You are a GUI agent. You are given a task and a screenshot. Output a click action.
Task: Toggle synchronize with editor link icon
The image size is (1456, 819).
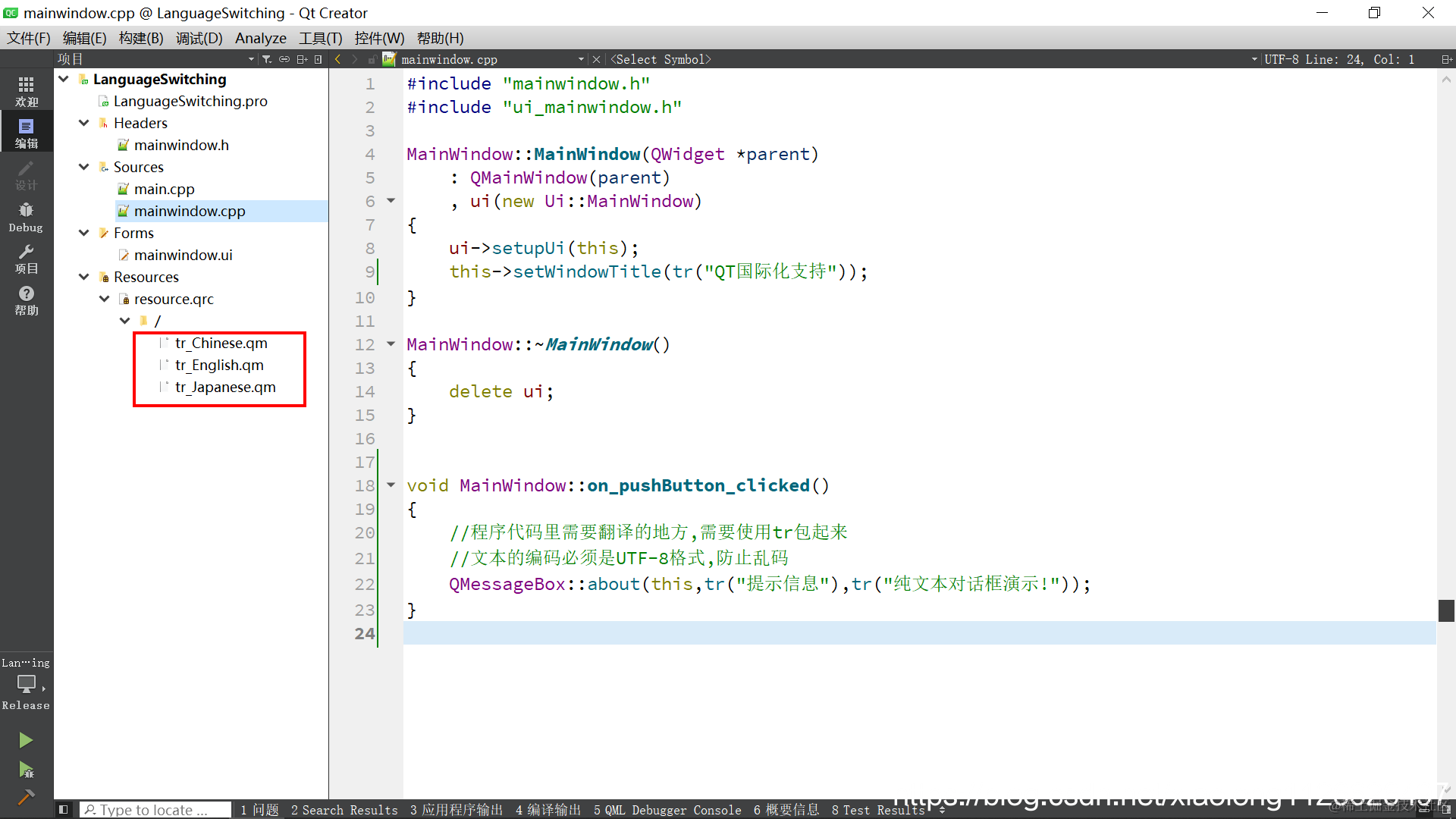pos(284,59)
